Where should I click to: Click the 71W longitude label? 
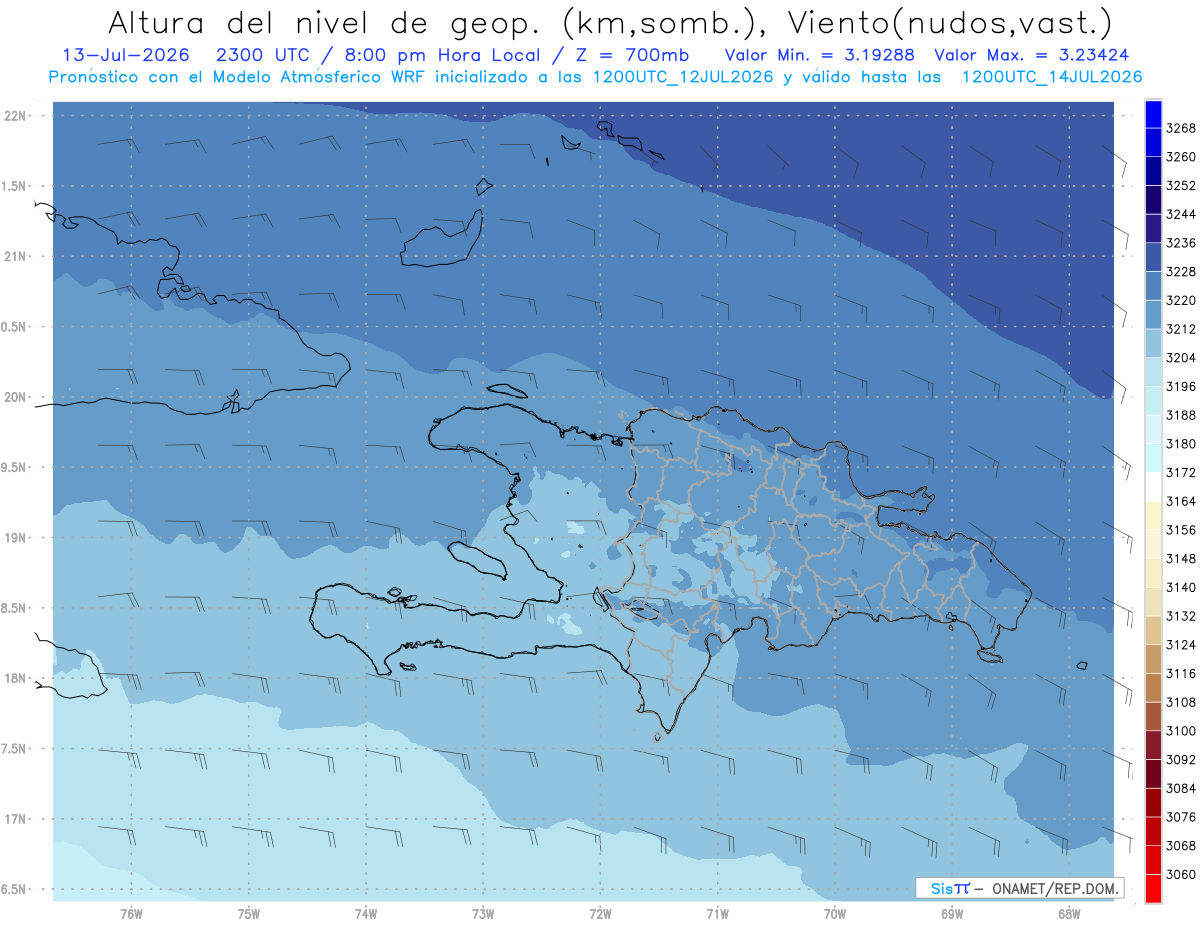717,913
